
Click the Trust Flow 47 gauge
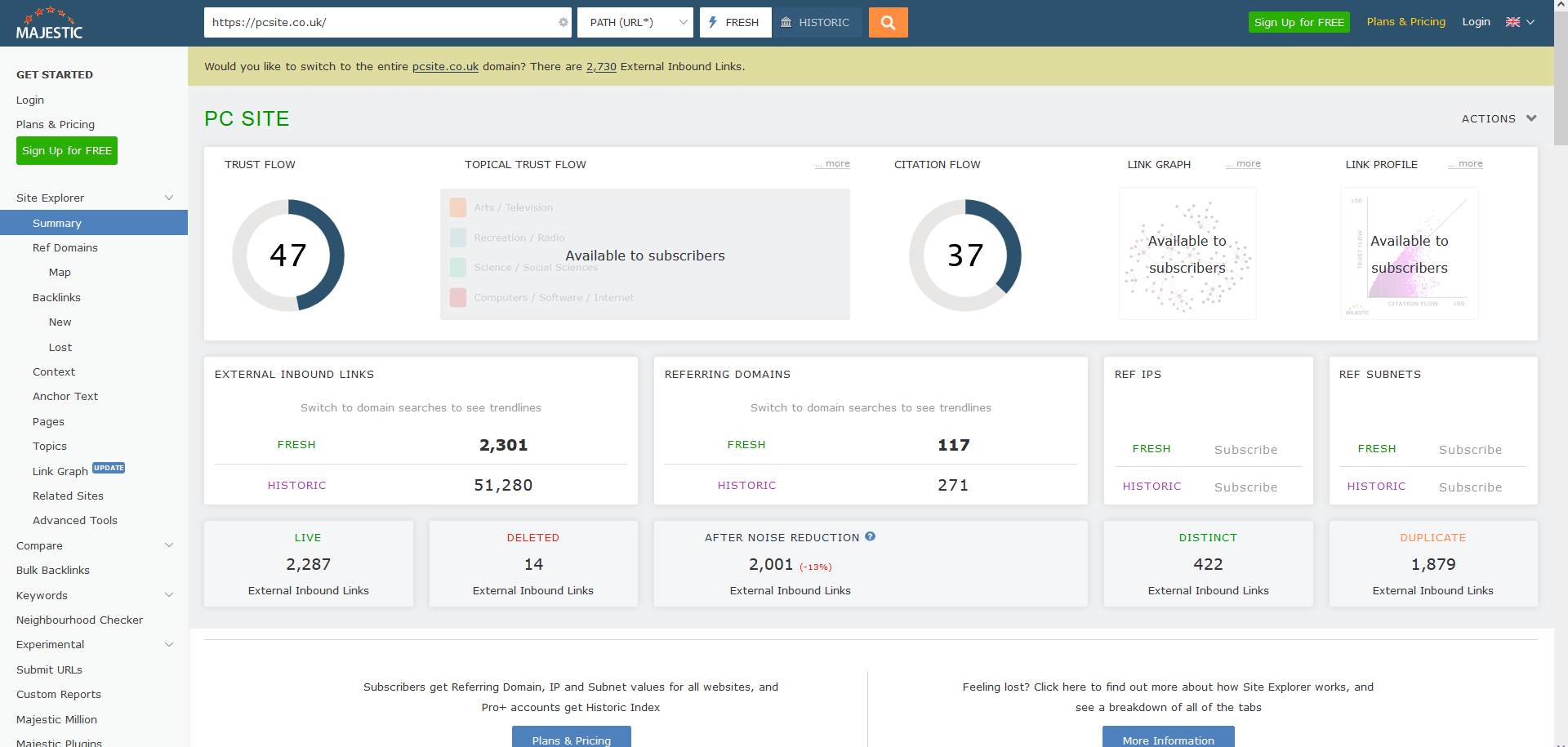287,256
